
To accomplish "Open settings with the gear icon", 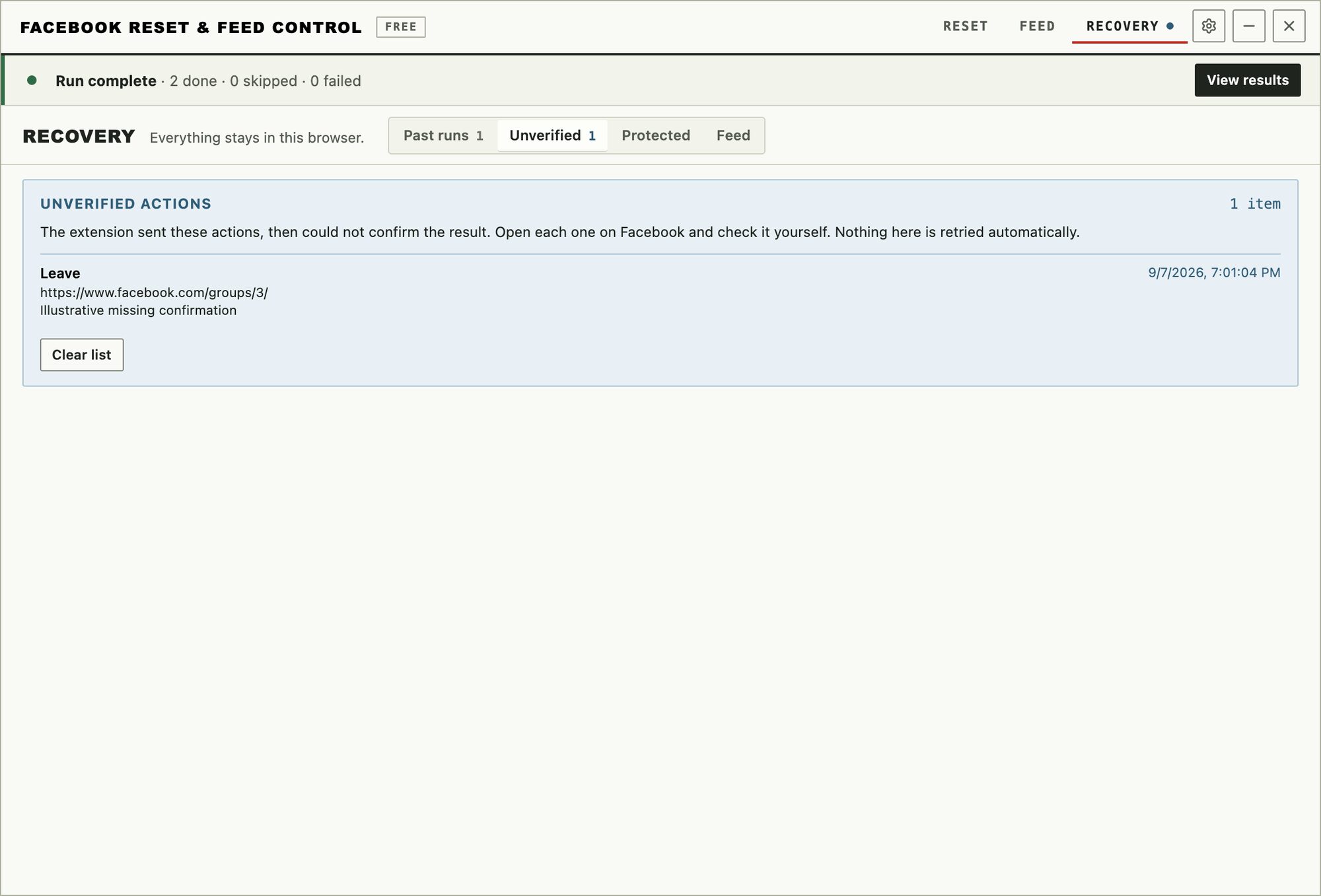I will (1209, 26).
